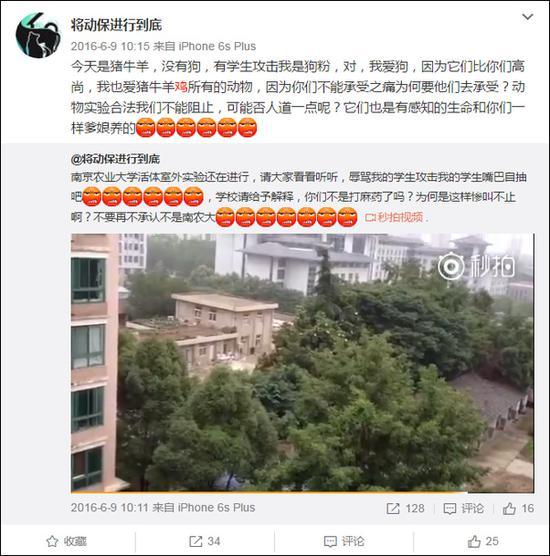Viewport: 550px width, 556px height.
Task: Click timestamp 2016-6-9 10:15 of post
Action: 110,46
